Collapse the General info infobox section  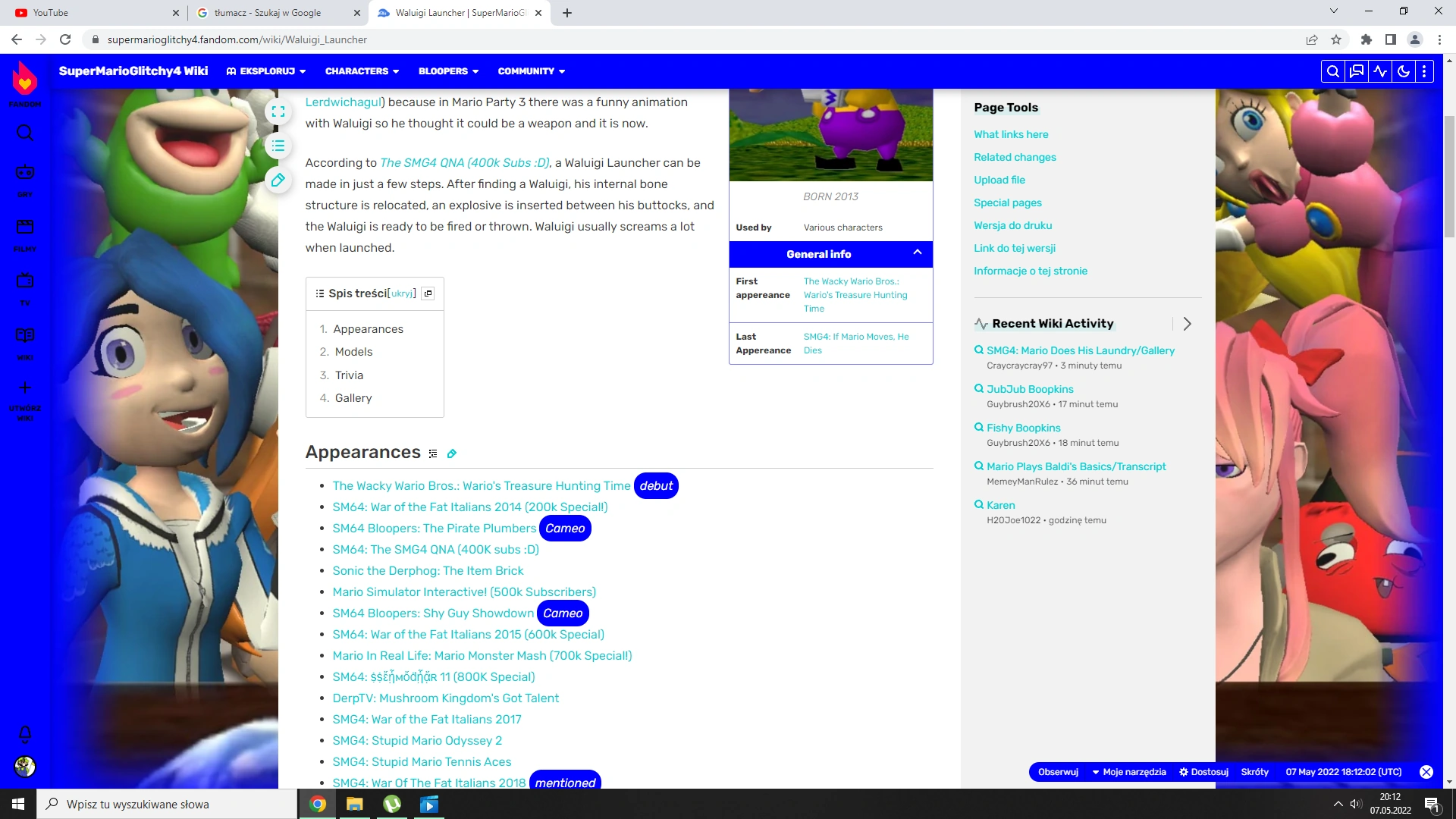(918, 253)
